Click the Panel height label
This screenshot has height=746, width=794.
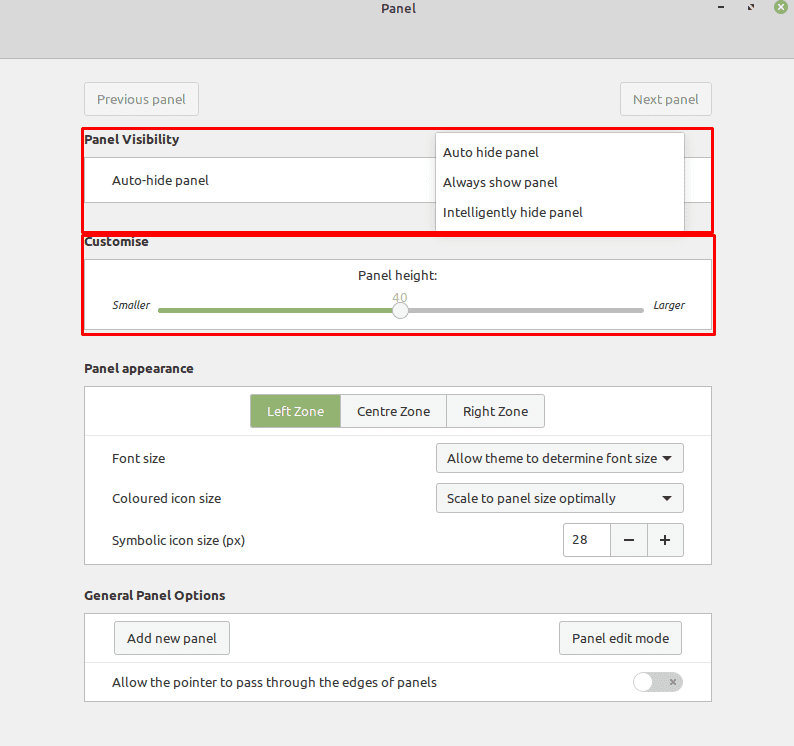point(398,276)
